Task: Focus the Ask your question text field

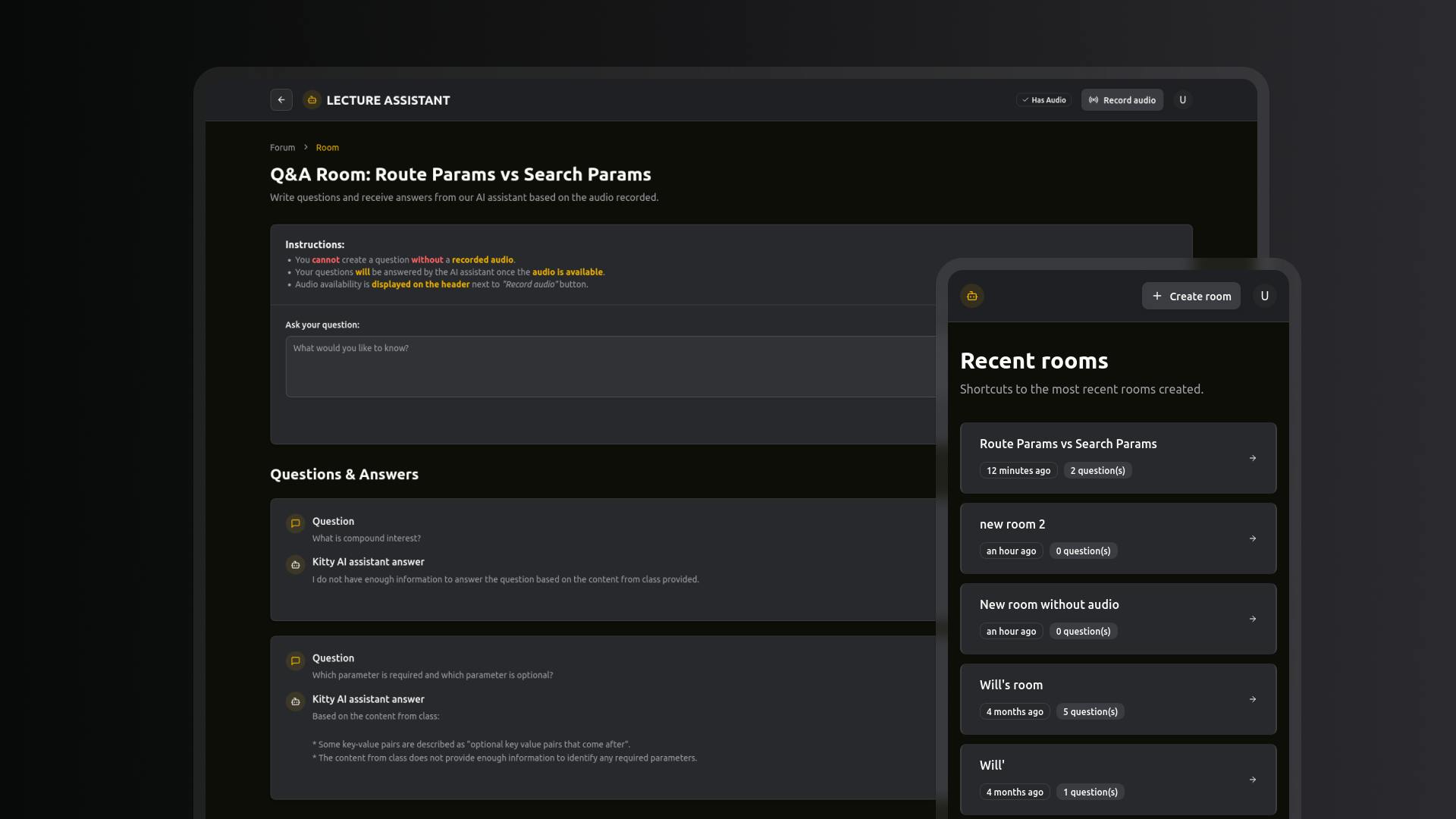Action: (x=607, y=366)
